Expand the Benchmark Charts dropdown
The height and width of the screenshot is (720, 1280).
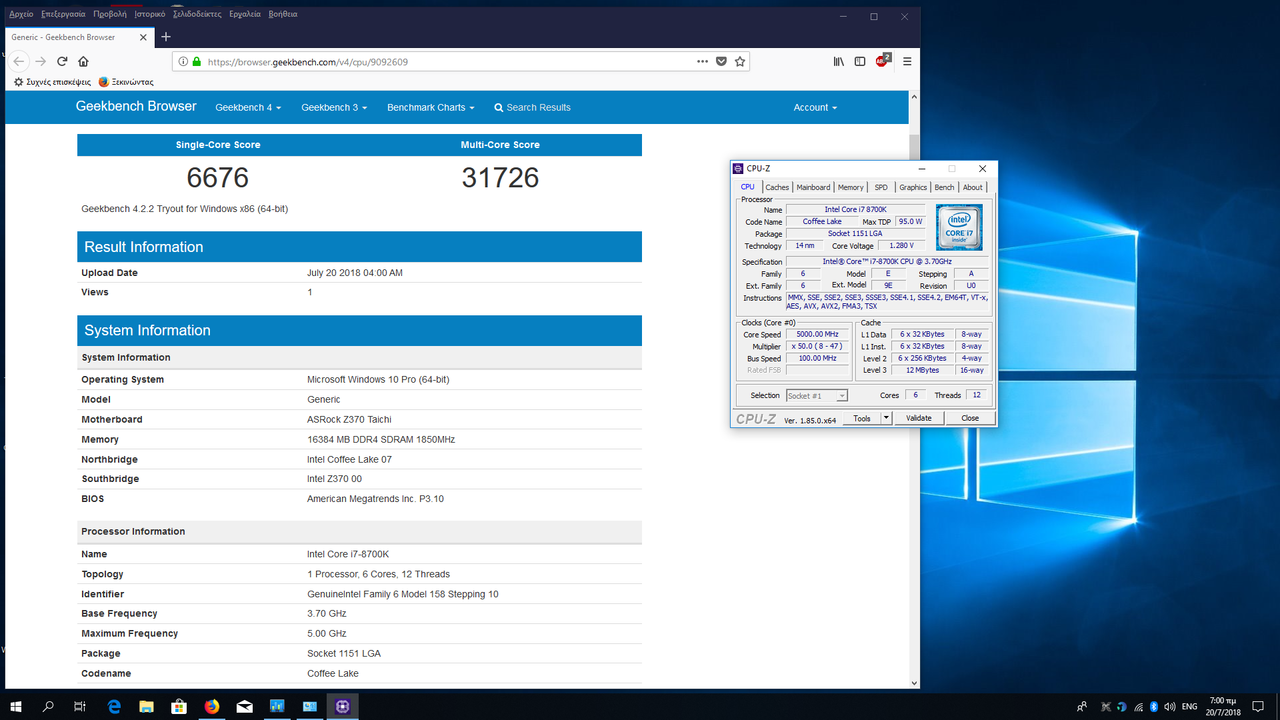430,107
